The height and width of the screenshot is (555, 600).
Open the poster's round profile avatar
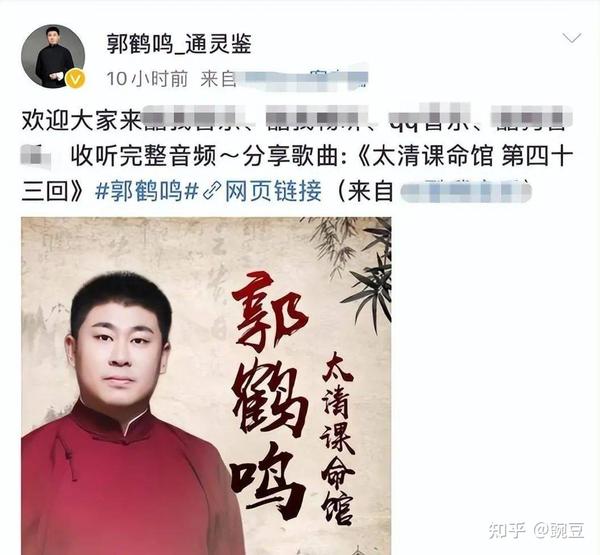pos(53,57)
